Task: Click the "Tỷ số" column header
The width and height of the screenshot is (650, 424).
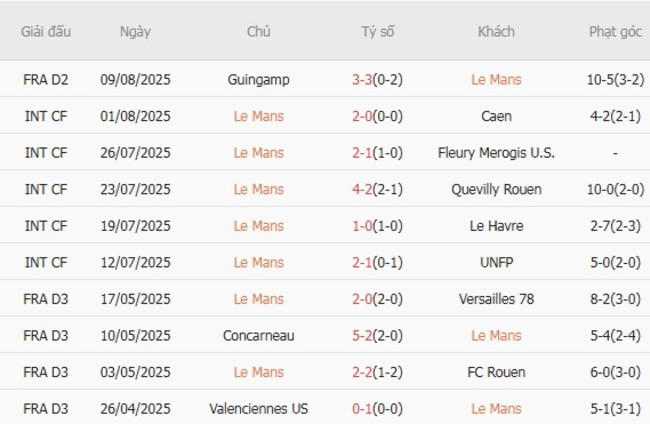Action: pos(378,31)
